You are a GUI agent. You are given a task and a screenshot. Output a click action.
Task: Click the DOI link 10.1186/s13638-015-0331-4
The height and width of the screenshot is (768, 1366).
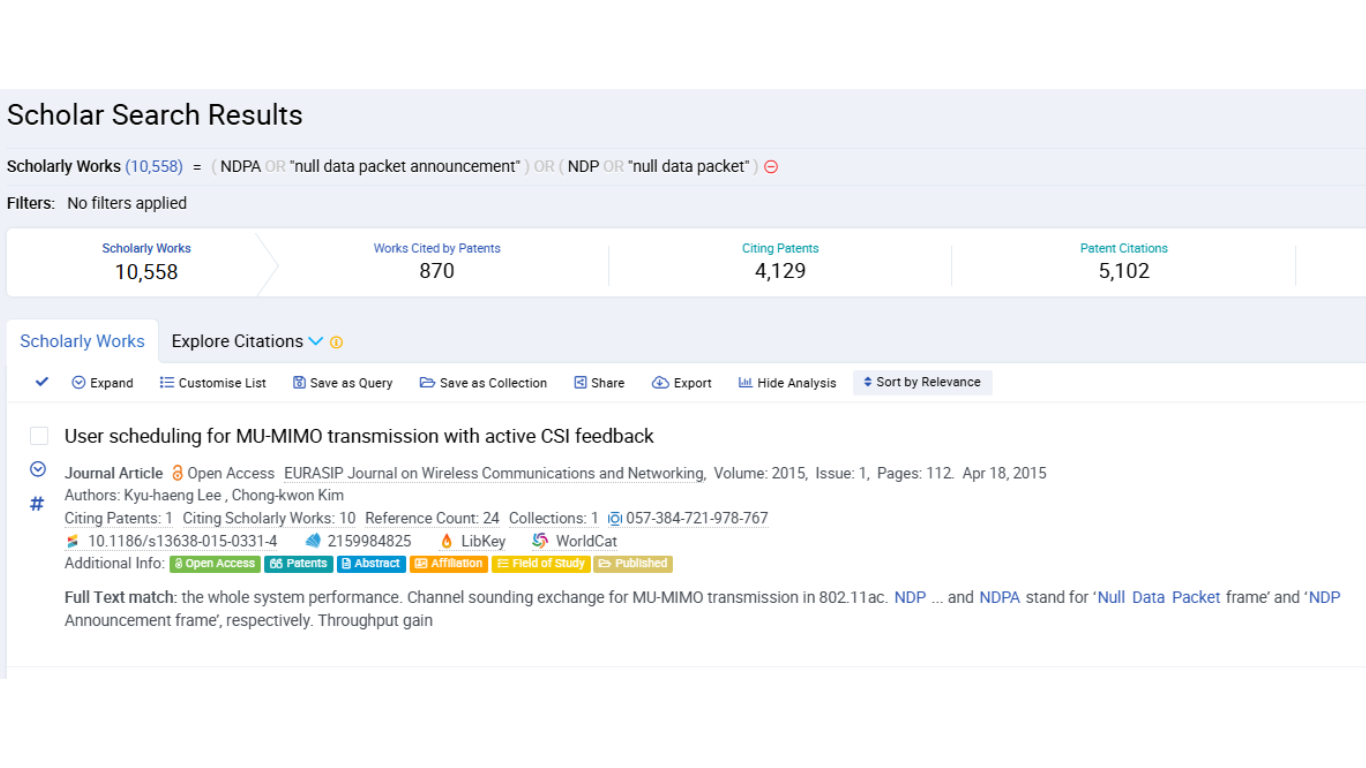(182, 541)
